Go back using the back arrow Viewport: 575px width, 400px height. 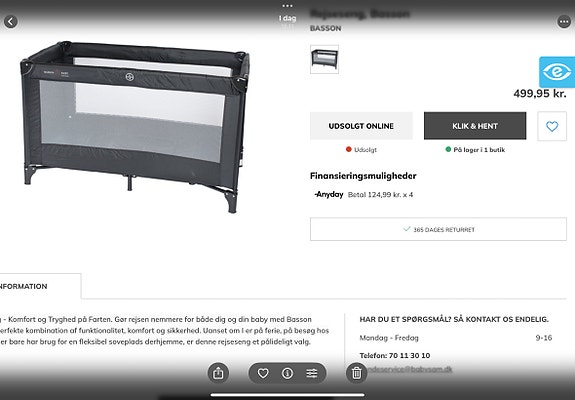click(x=11, y=22)
